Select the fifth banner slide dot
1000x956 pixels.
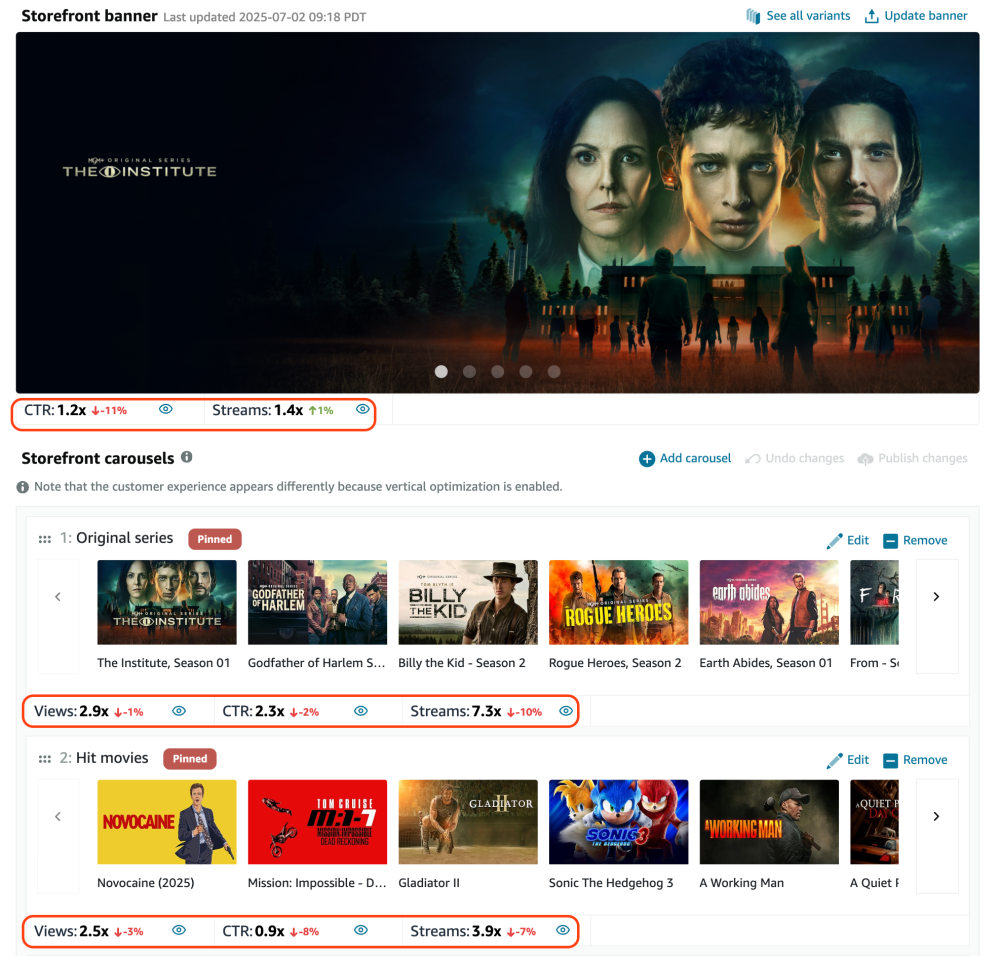554,371
